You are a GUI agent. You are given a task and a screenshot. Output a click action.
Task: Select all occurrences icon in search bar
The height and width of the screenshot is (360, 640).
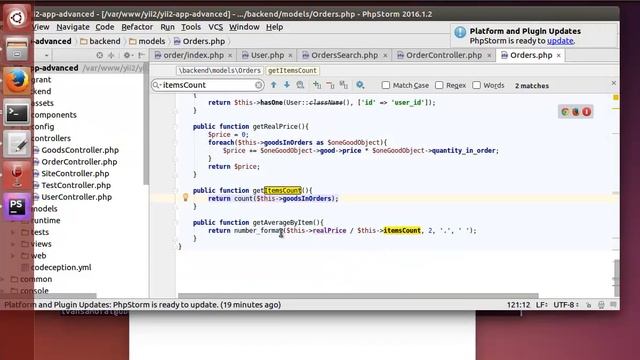pos(344,85)
